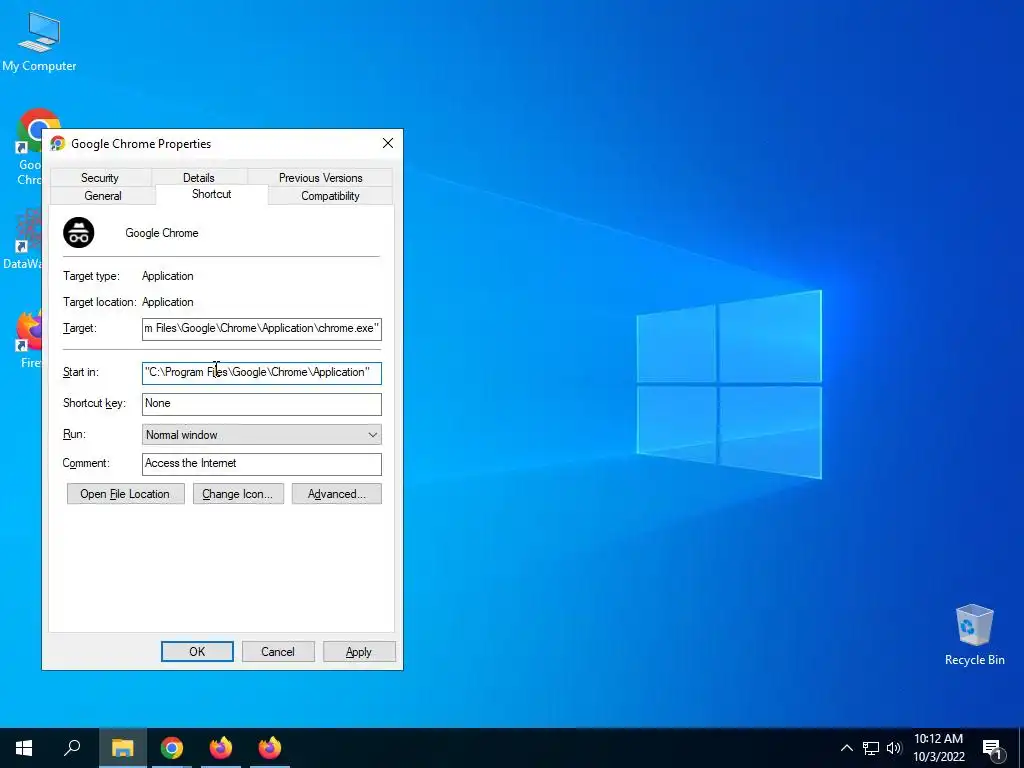Image resolution: width=1024 pixels, height=768 pixels.
Task: Click the Open File Location button
Action: pos(125,494)
